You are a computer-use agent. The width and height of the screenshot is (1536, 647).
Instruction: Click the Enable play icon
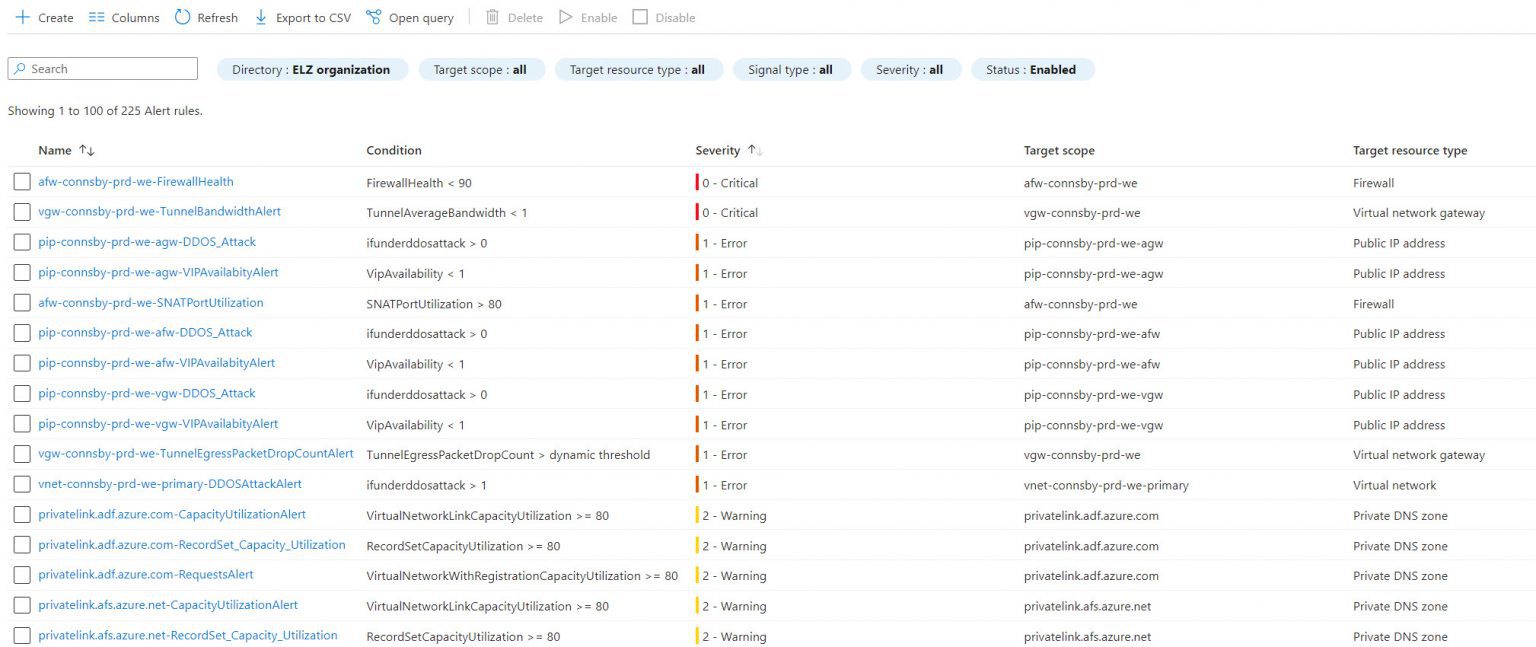point(565,17)
